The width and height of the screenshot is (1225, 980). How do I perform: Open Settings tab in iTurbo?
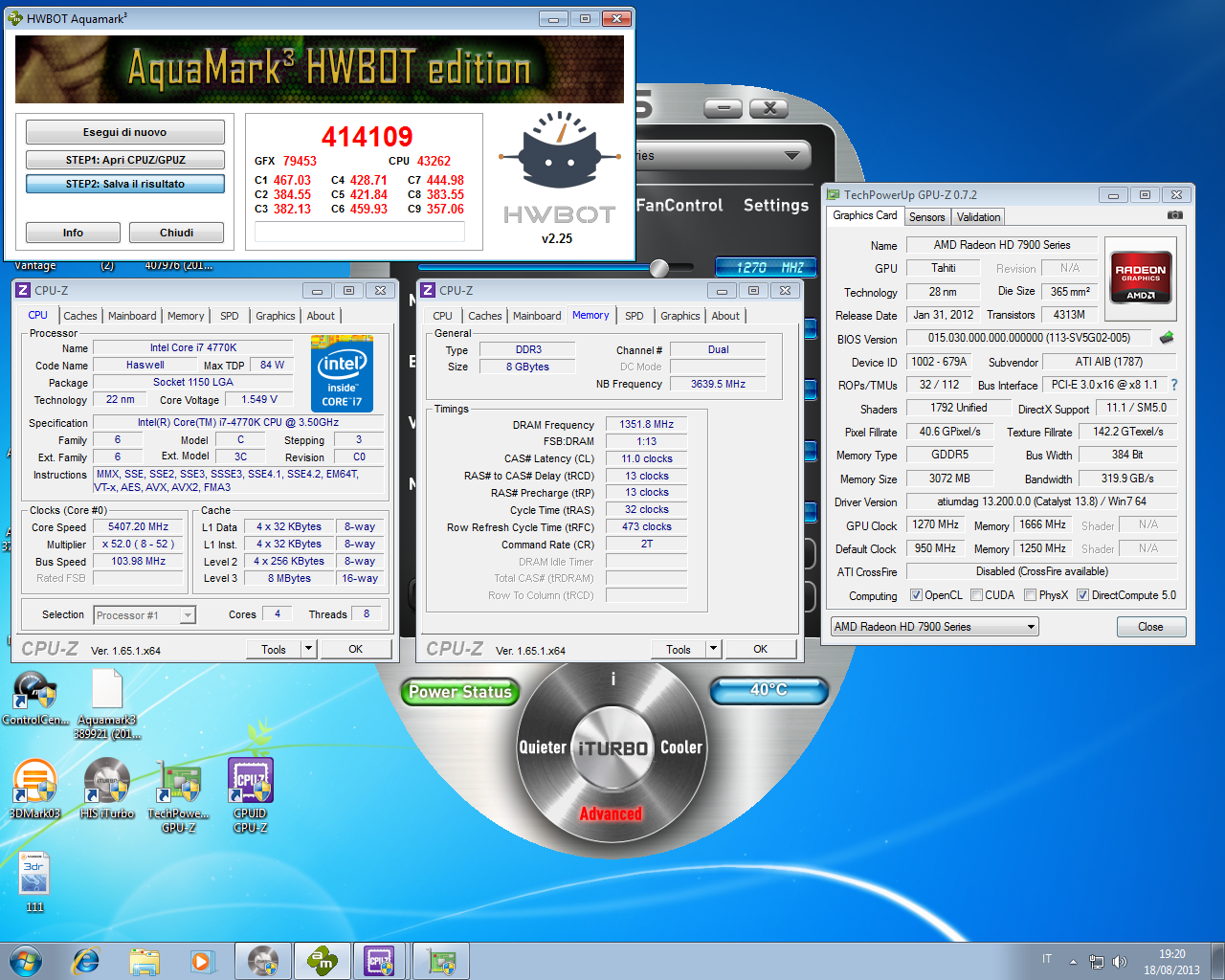776,205
